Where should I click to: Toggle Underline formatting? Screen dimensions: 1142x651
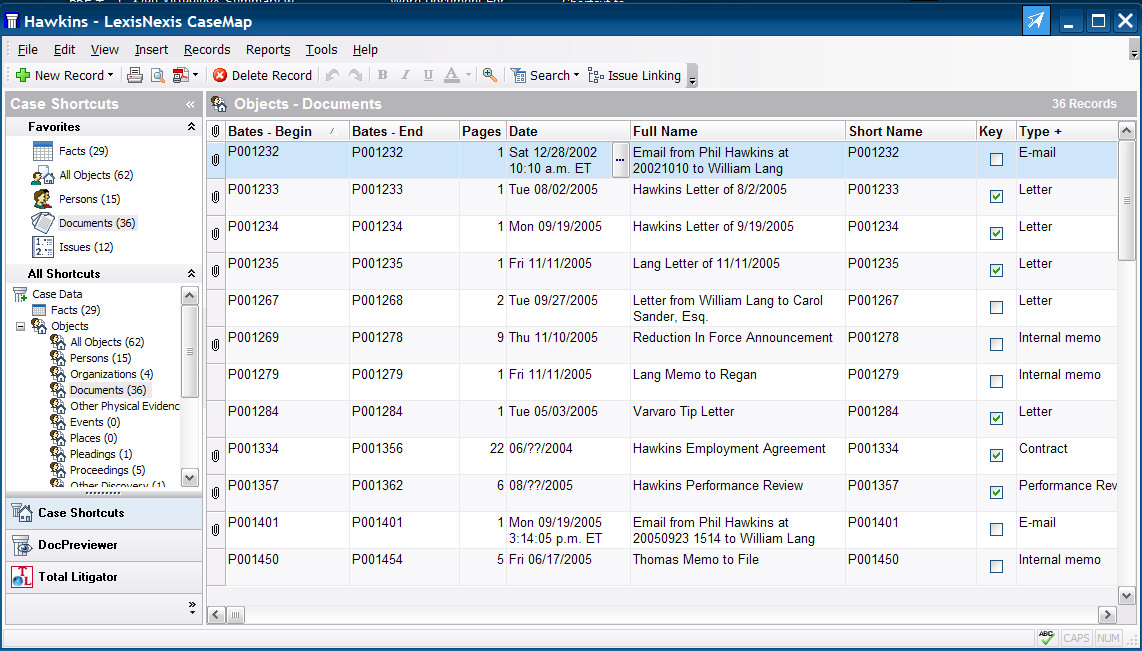[428, 75]
